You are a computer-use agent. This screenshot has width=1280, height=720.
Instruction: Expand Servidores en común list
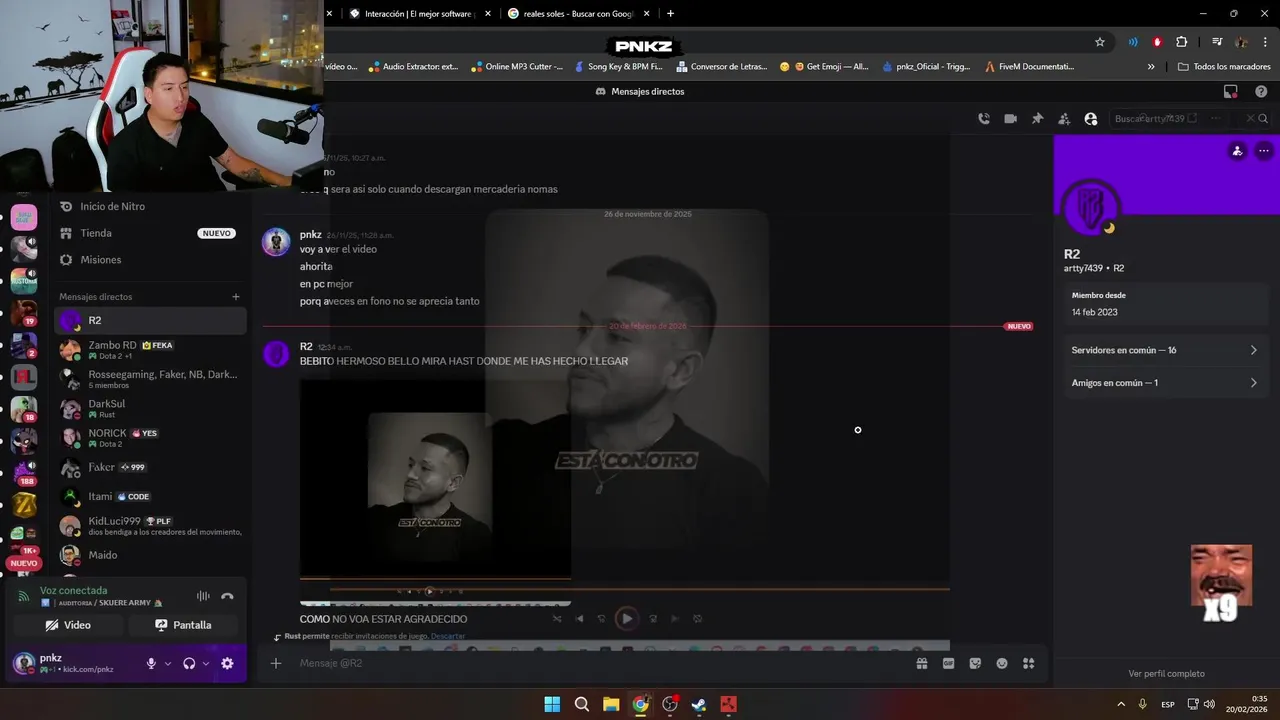(x=1165, y=350)
